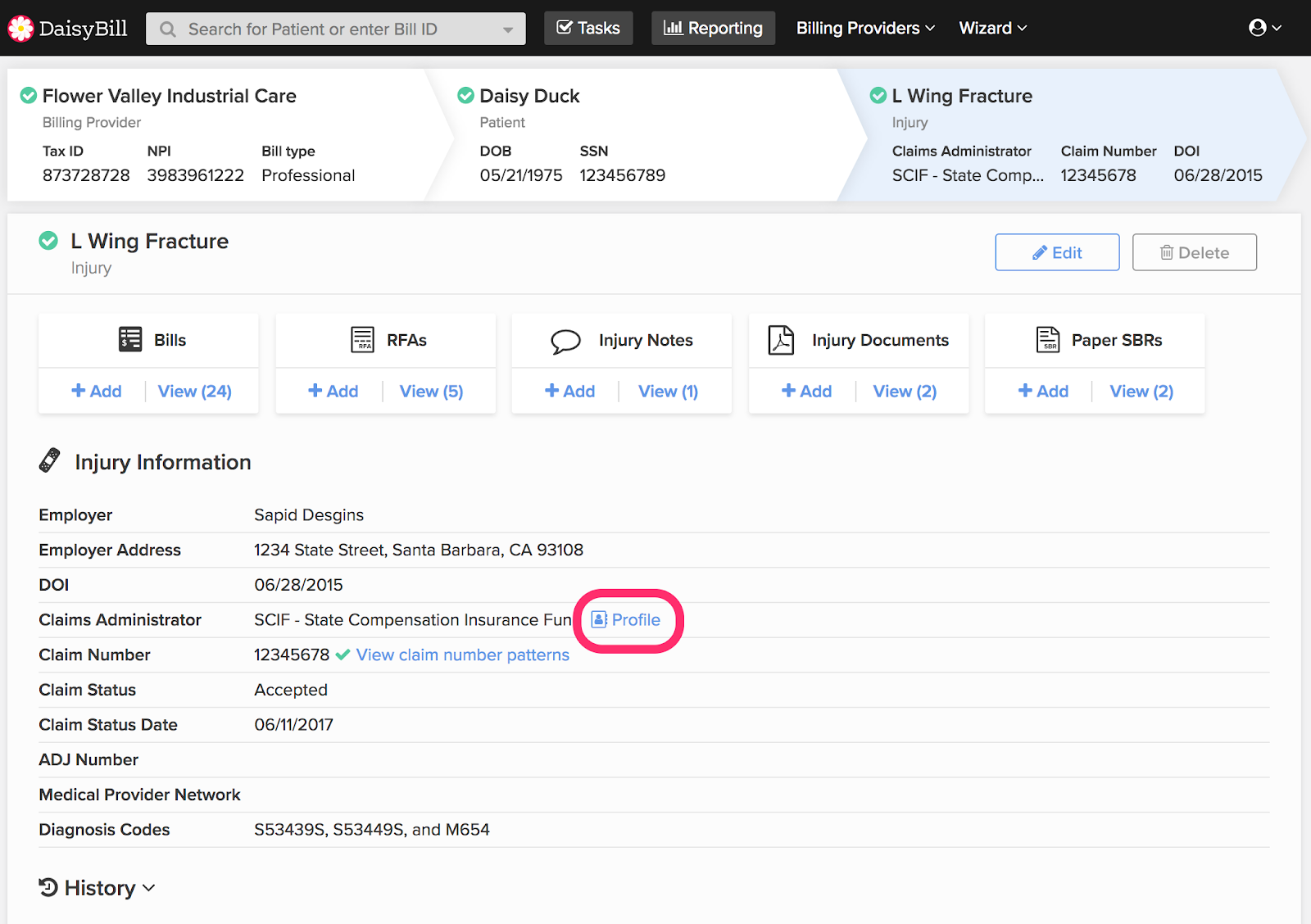Click the Paper SBRs document icon

coord(1048,339)
